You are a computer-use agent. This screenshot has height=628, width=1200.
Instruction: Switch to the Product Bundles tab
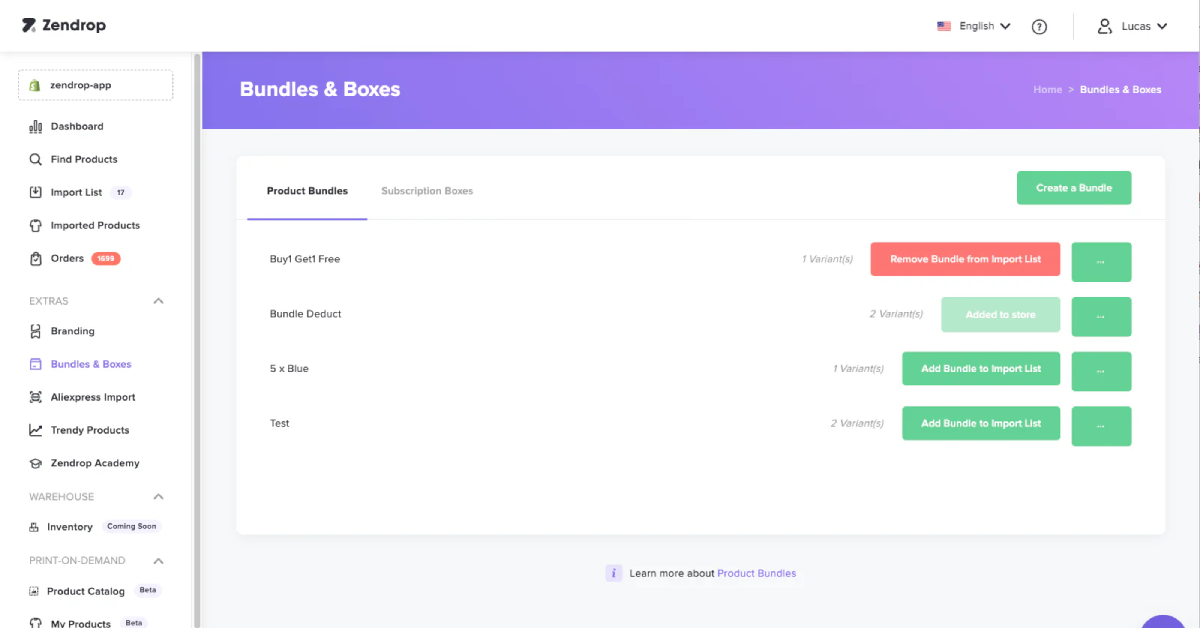point(307,191)
